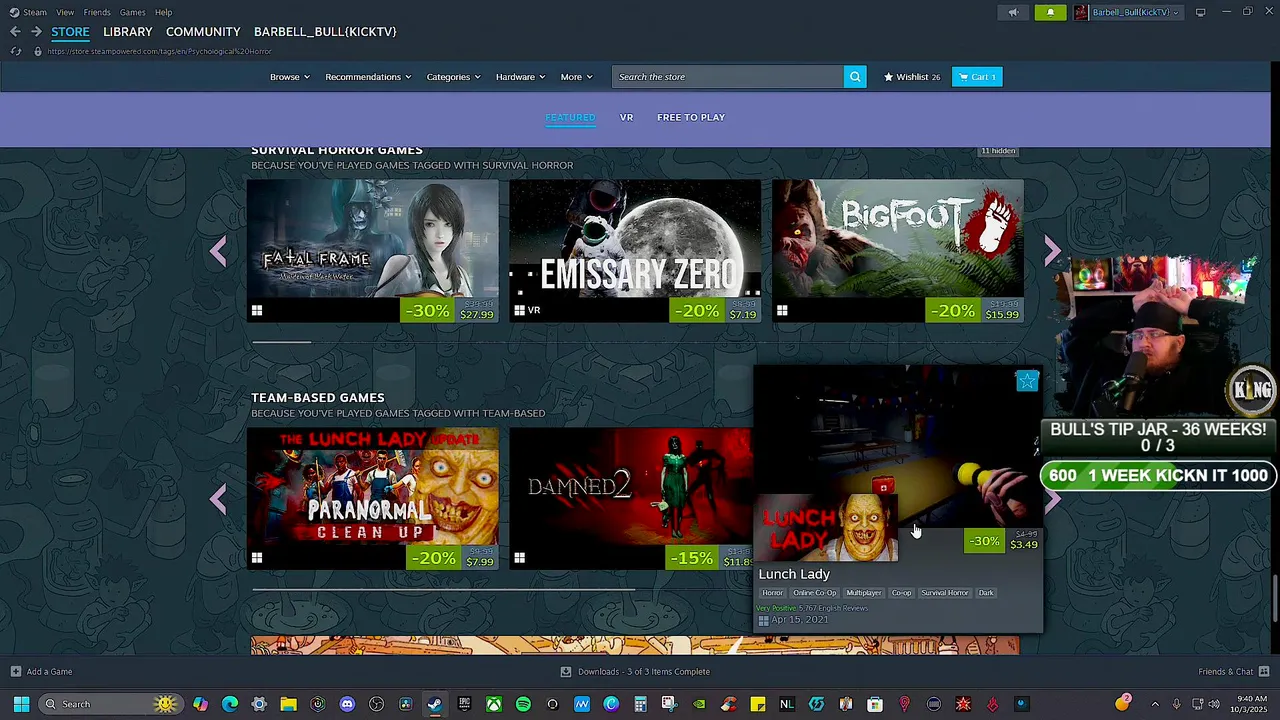This screenshot has width=1280, height=720.
Task: Open the Emissary Zero game capsule
Action: click(635, 251)
